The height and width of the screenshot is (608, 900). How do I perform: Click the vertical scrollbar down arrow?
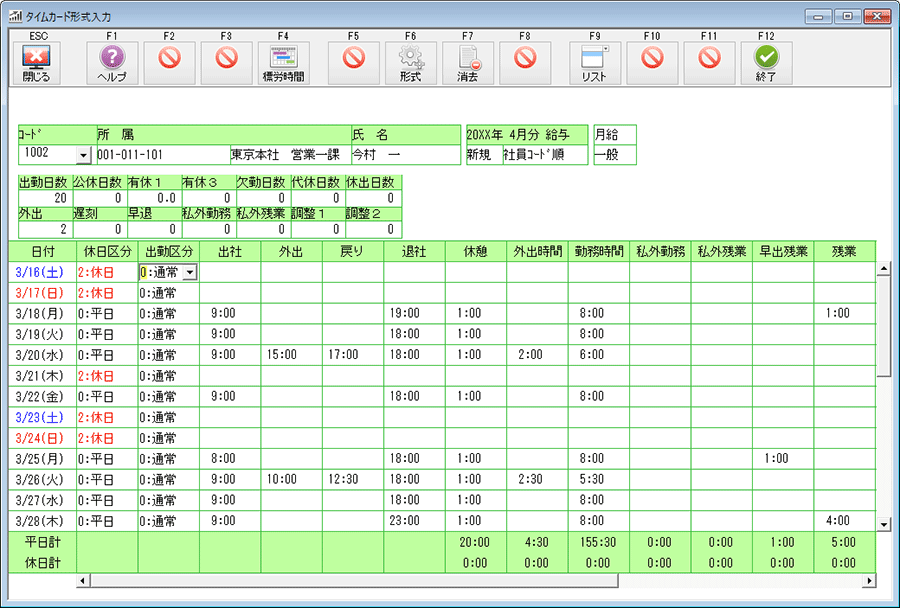coord(883,524)
